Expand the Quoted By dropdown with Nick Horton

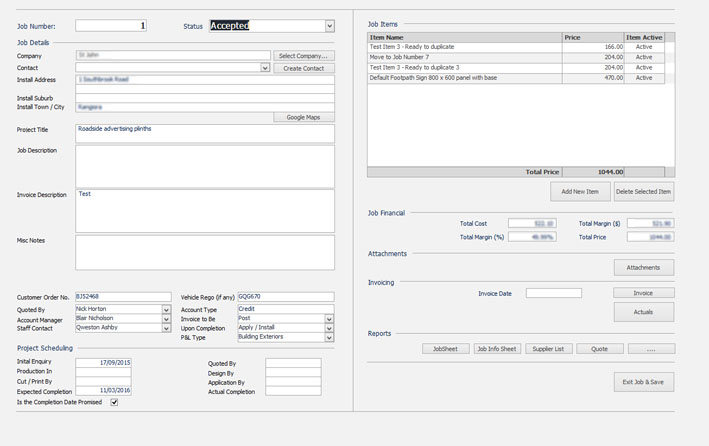(166, 310)
